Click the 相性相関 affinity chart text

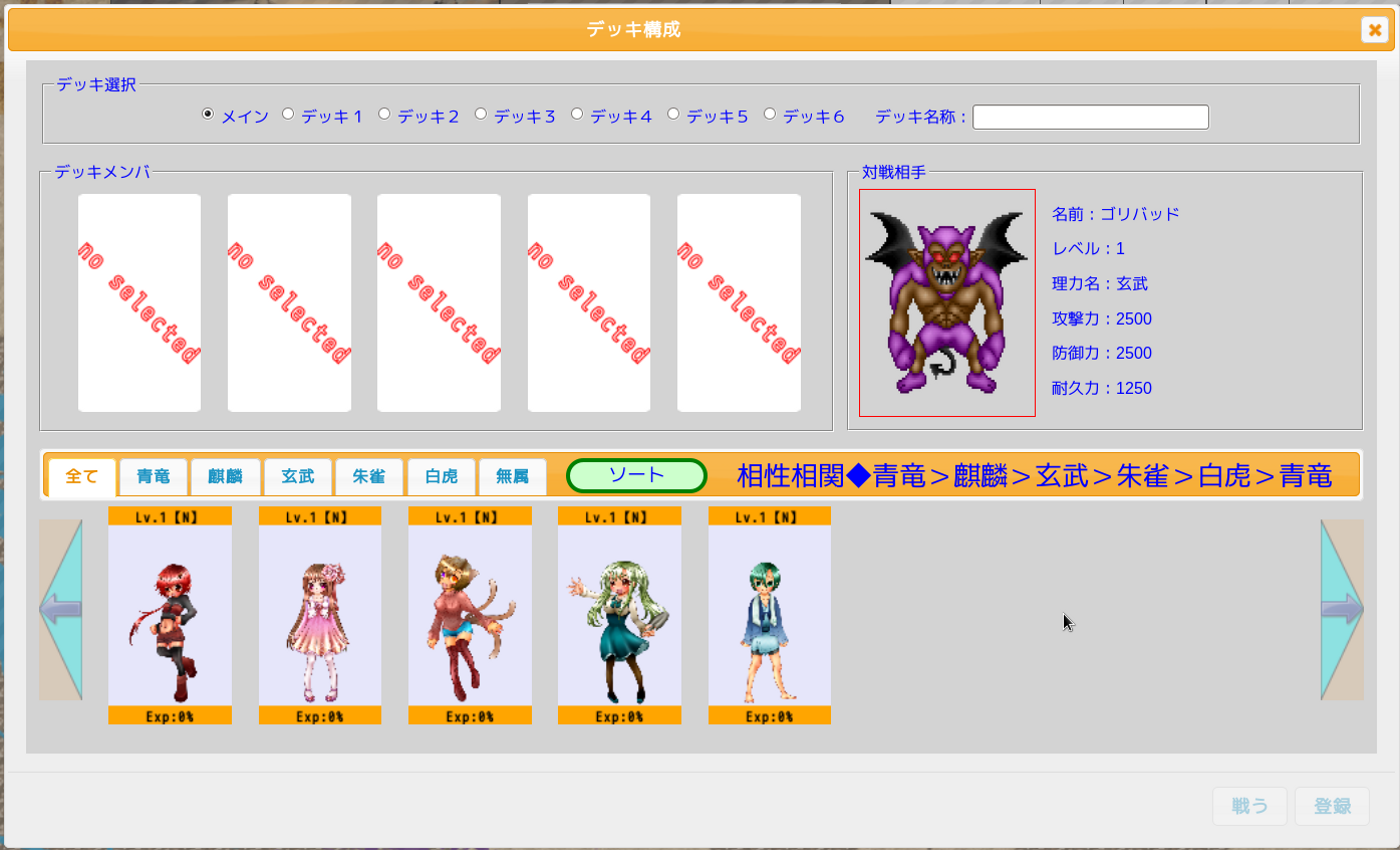(1034, 476)
